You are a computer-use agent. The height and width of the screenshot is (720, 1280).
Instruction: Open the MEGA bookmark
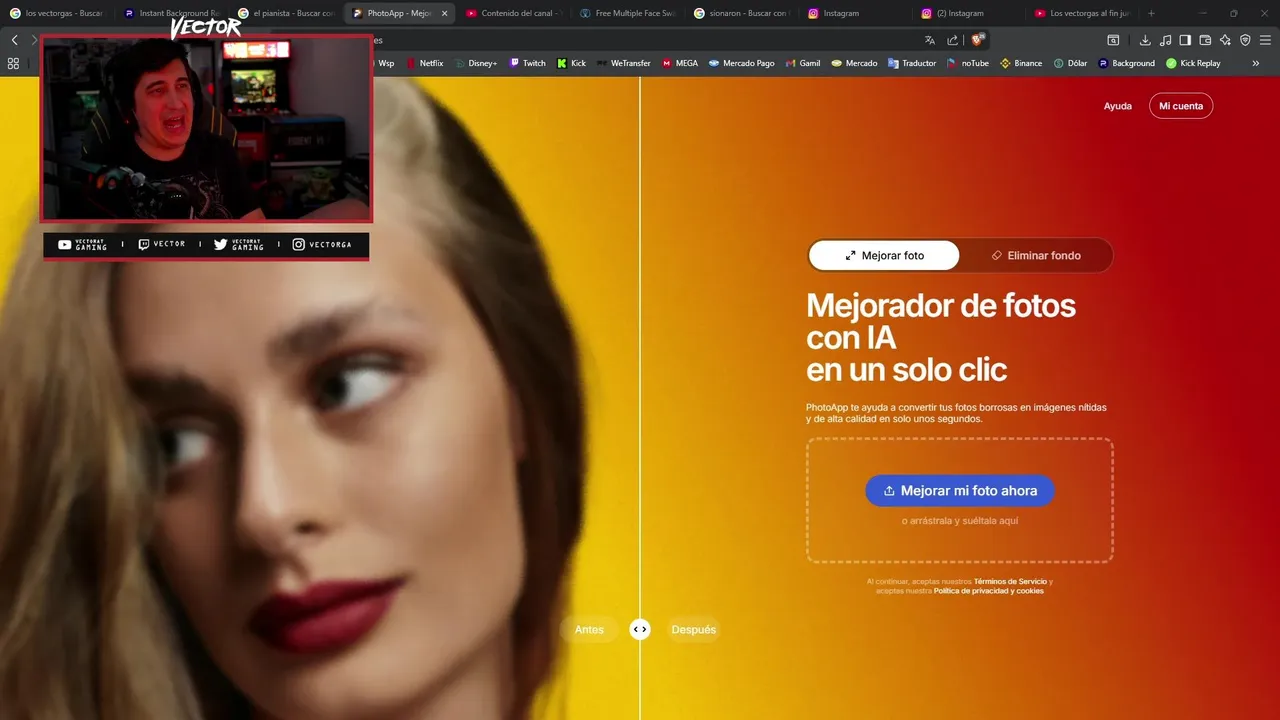(680, 63)
